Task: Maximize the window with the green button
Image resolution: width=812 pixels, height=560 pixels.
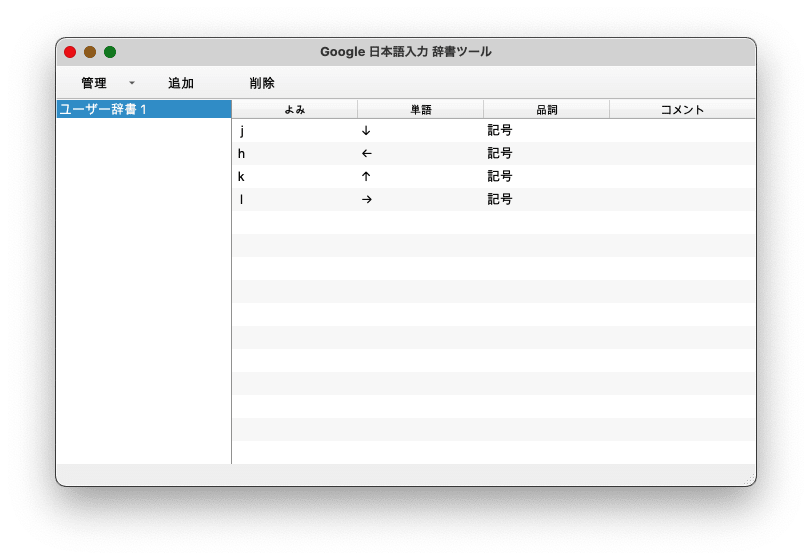Action: click(x=110, y=52)
